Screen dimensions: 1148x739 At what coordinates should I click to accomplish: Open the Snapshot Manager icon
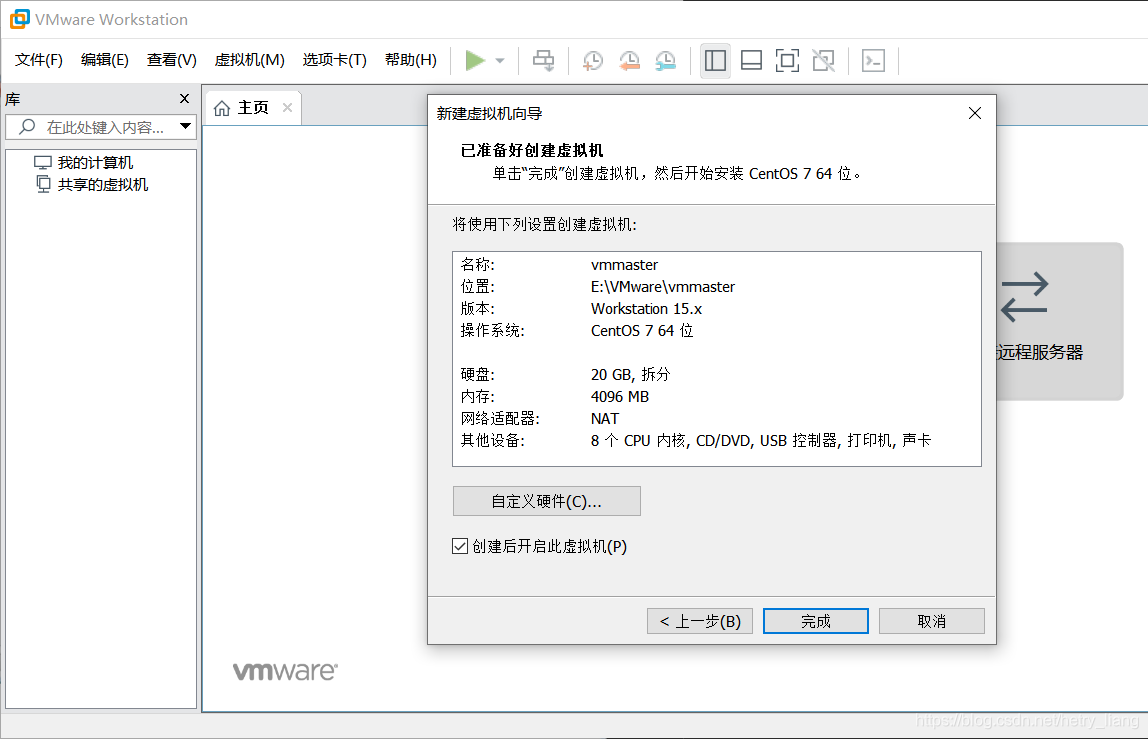point(666,60)
